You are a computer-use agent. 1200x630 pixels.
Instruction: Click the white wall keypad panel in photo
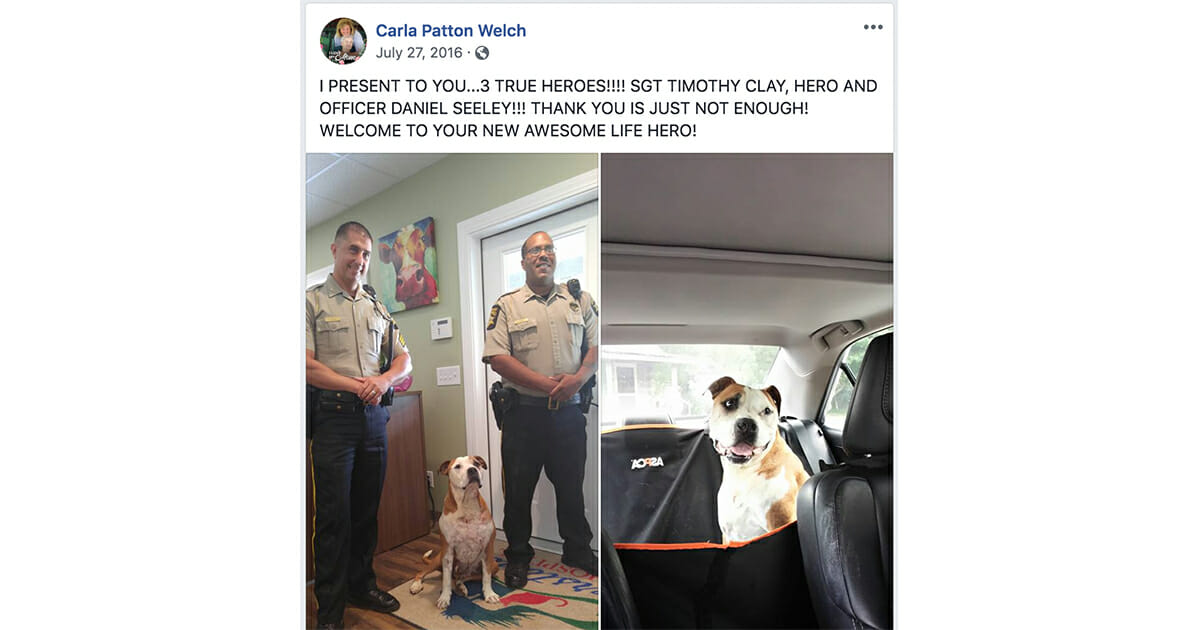442,328
